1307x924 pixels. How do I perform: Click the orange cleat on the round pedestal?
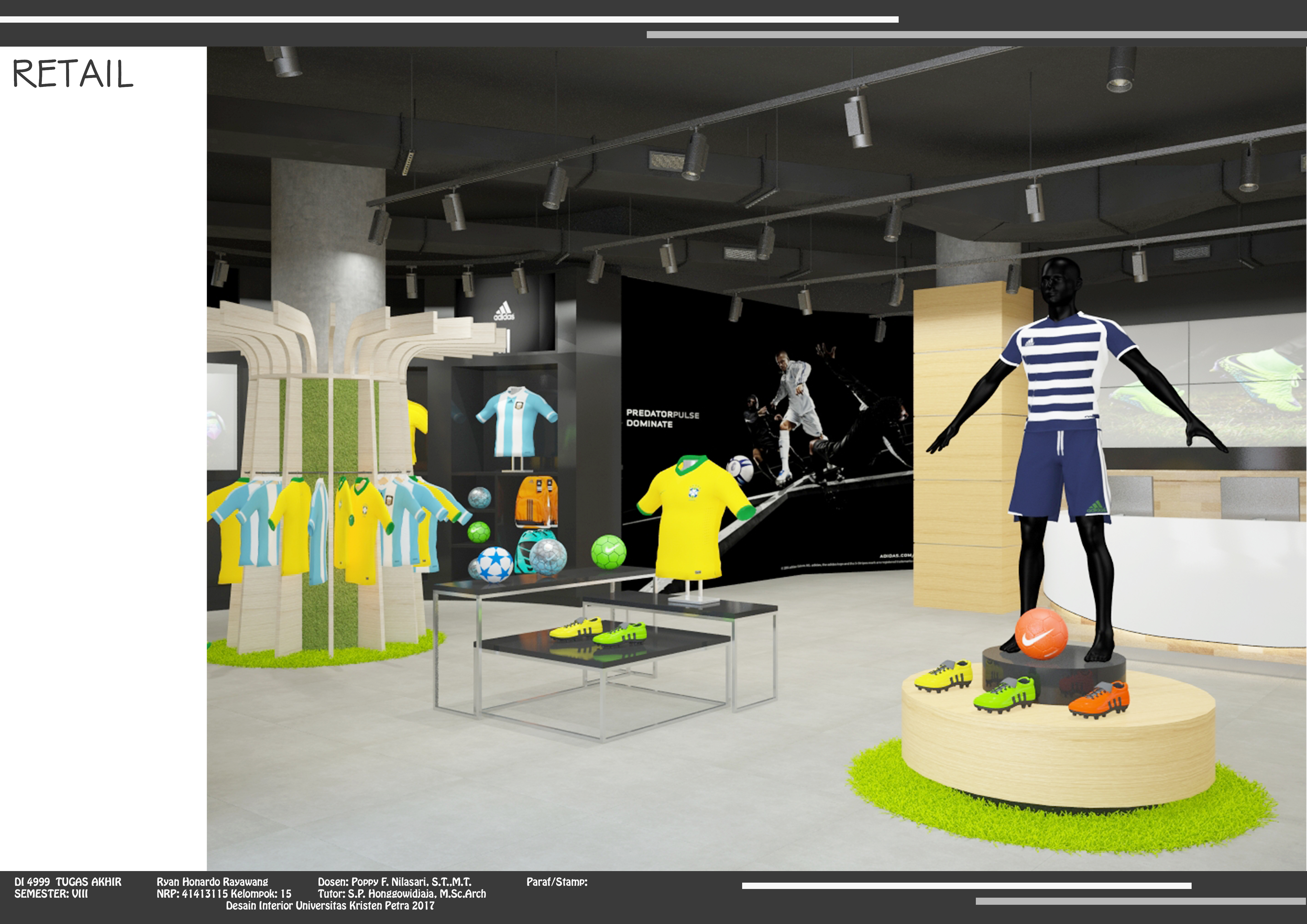click(1099, 699)
